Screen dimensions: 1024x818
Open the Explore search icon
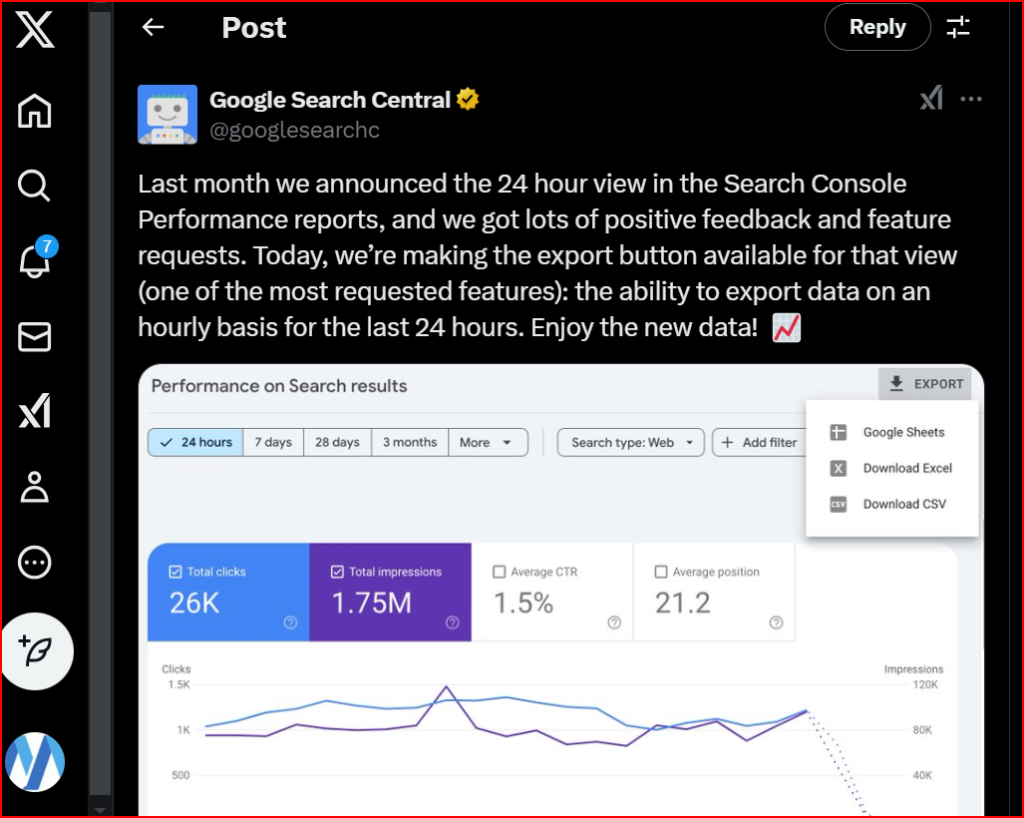(34, 185)
